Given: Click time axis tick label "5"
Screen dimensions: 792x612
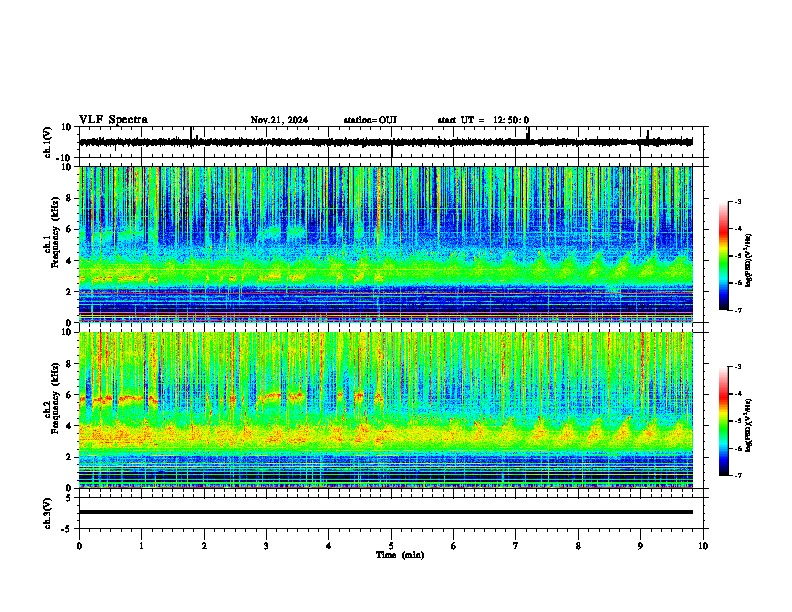Looking at the screenshot, I should click(x=391, y=546).
